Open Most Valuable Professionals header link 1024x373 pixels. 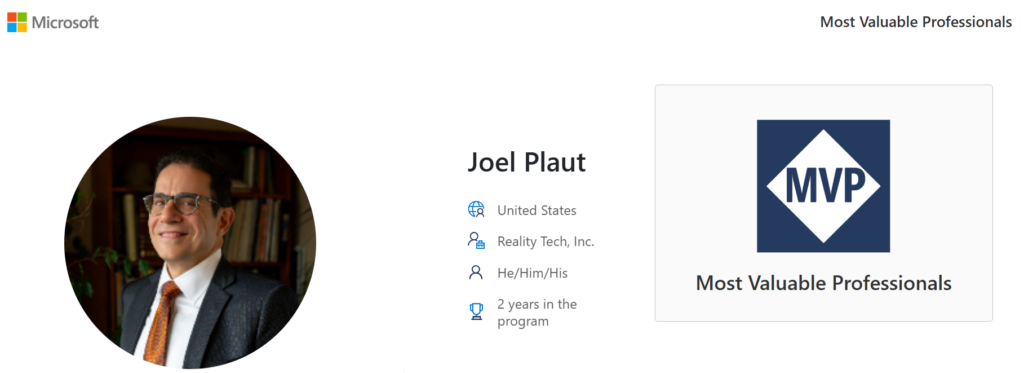click(916, 22)
